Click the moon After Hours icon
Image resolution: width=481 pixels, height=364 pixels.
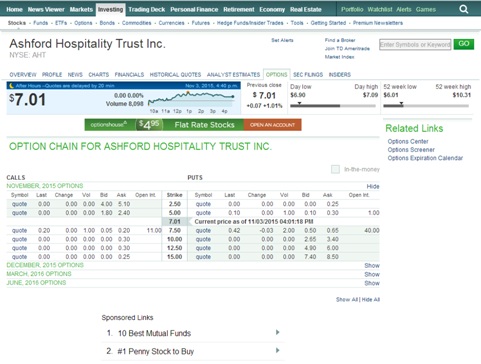(11, 86)
